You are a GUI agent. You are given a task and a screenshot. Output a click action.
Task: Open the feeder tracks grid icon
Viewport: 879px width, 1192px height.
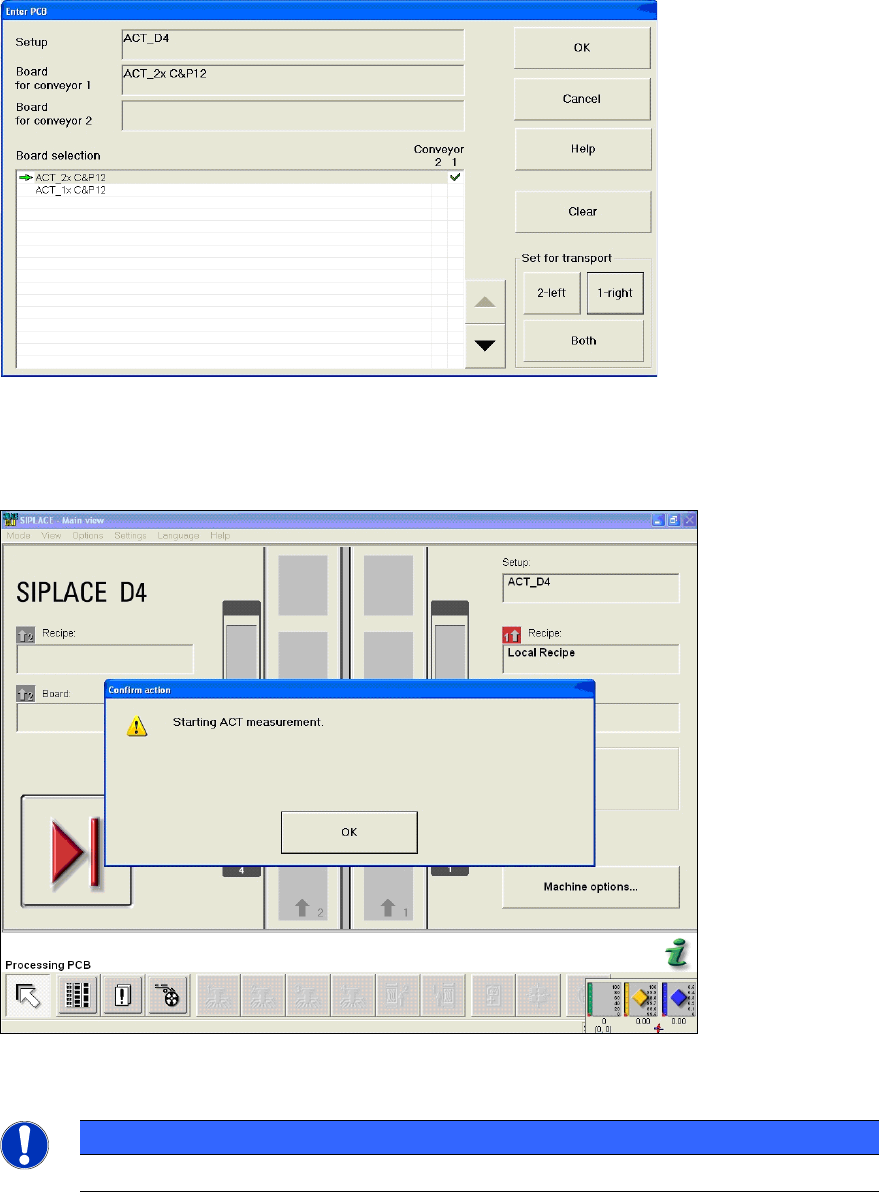pos(78,995)
